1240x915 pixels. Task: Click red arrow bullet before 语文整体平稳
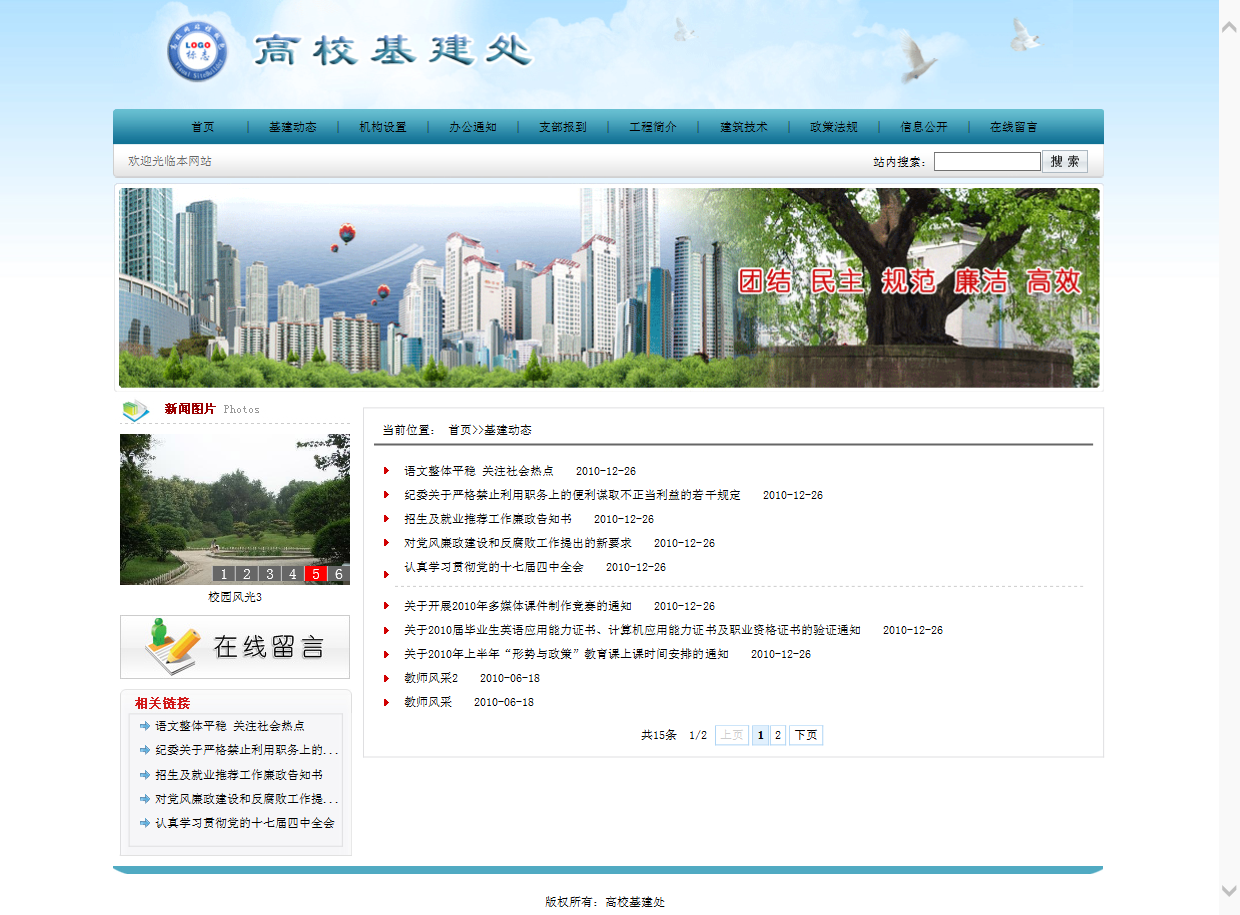(386, 471)
